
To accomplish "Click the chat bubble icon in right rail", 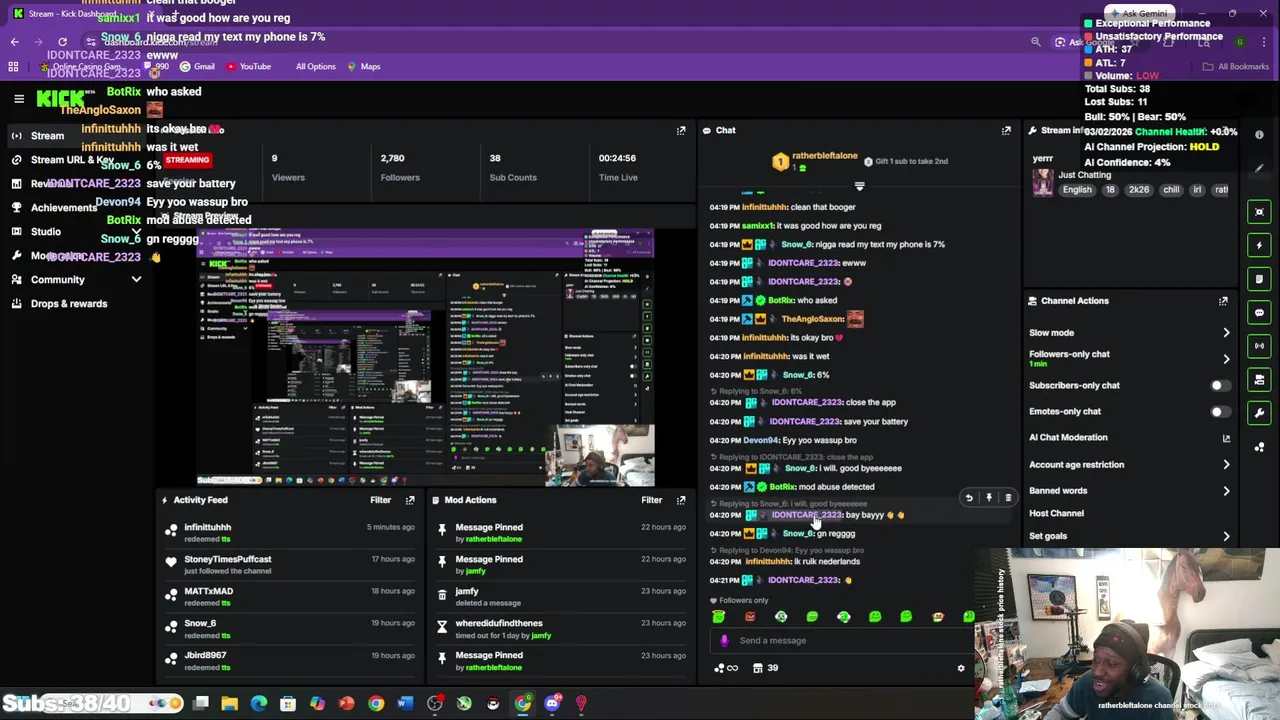I will [x=1259, y=312].
